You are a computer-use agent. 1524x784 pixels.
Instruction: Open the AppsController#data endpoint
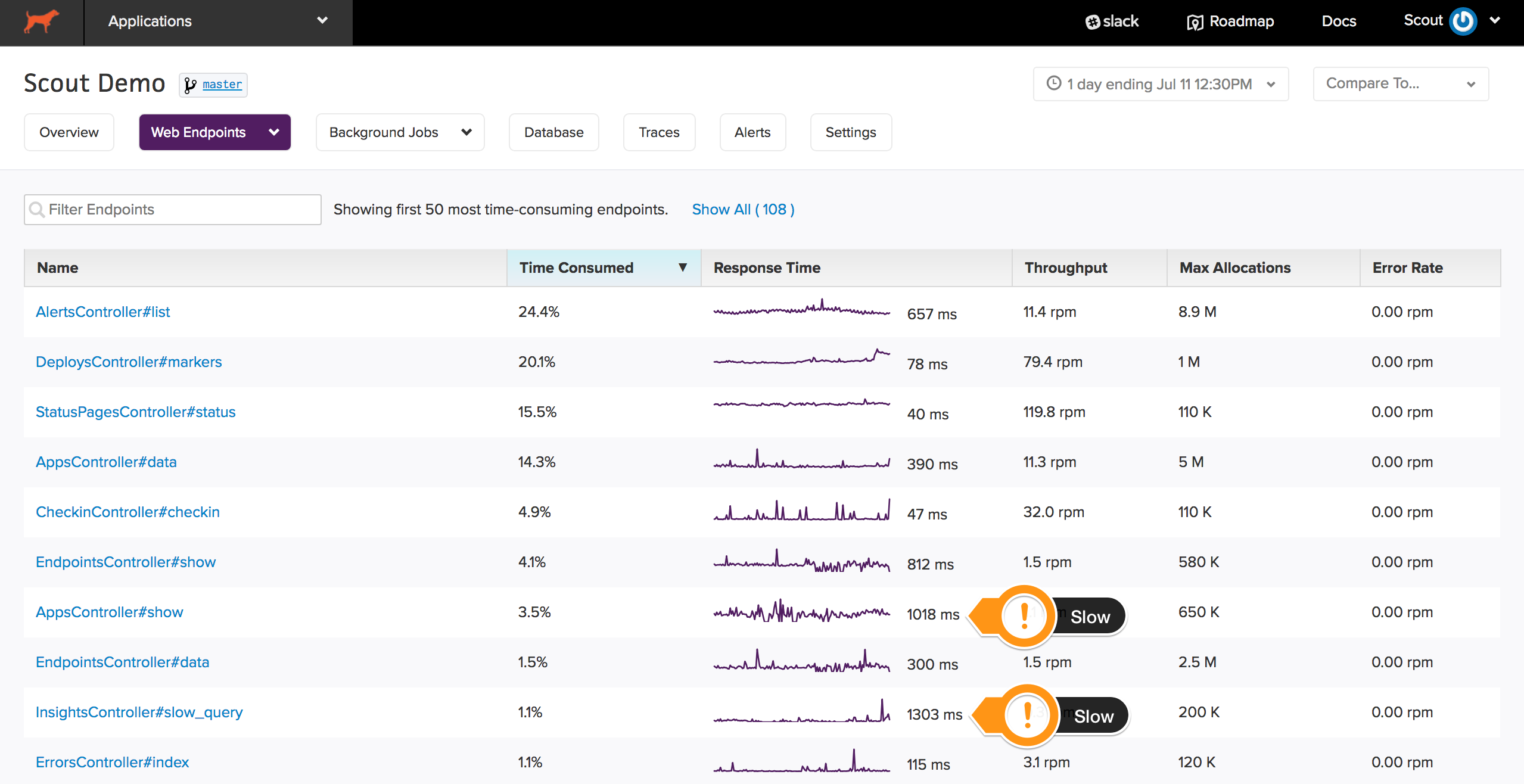point(106,462)
